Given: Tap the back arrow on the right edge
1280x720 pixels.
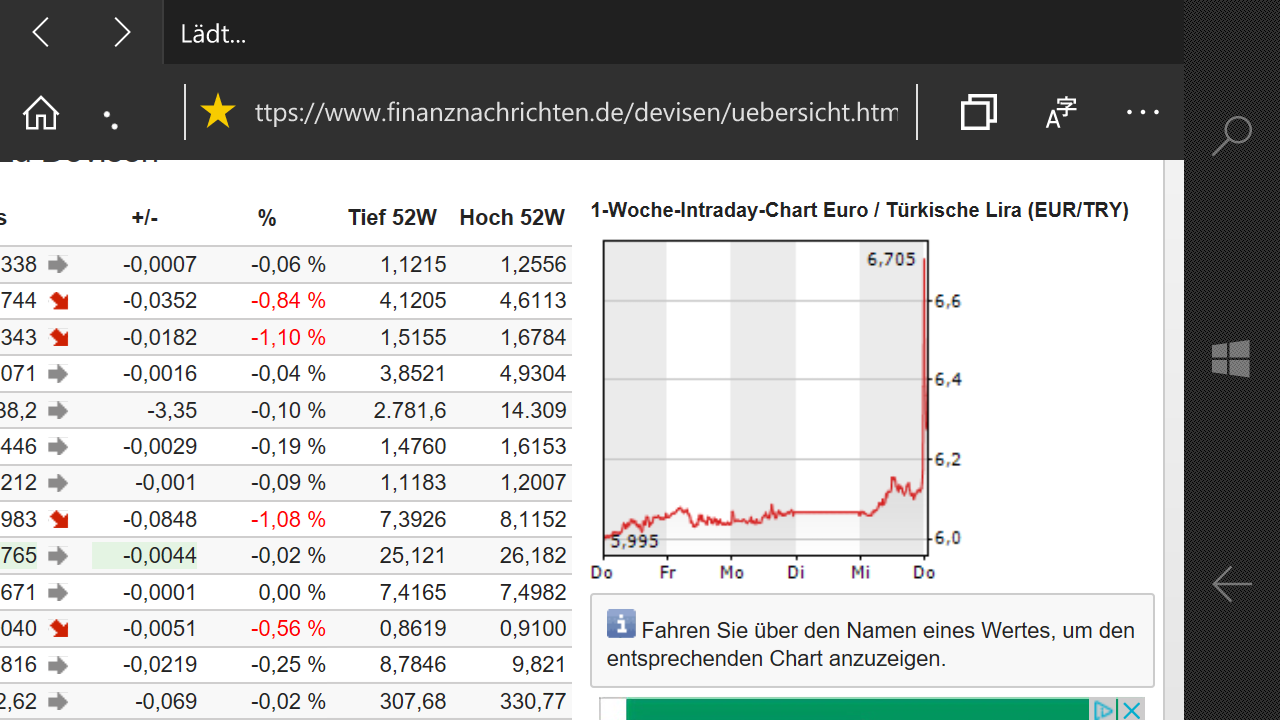Looking at the screenshot, I should click(1231, 584).
